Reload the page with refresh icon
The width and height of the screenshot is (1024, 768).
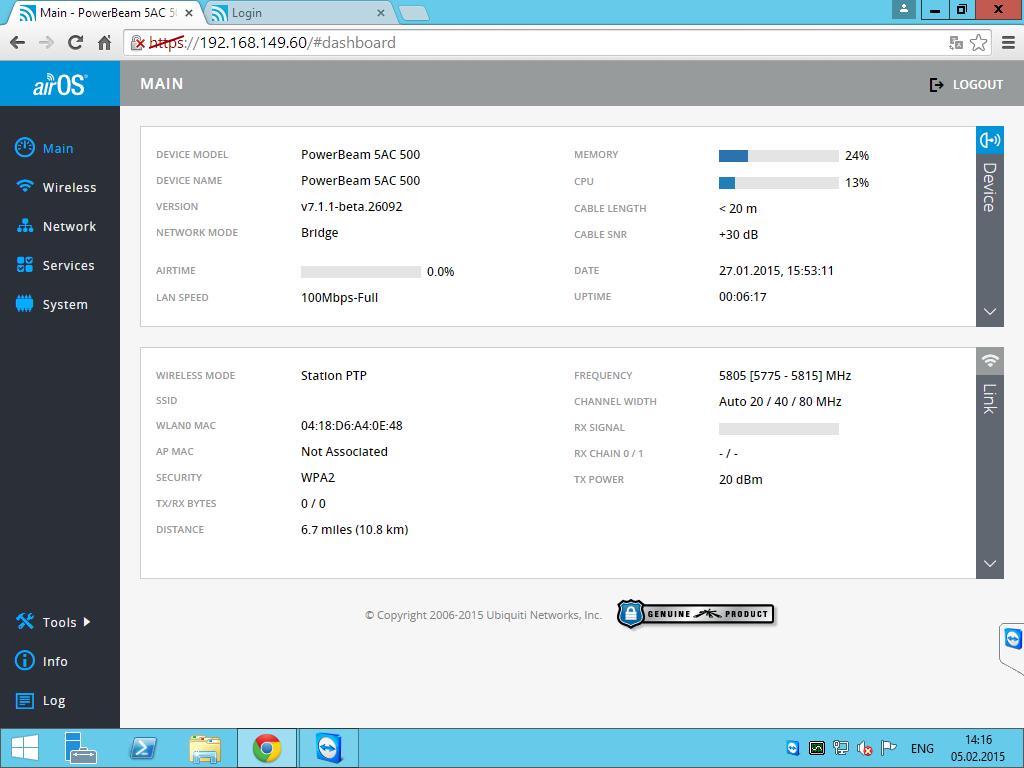75,43
